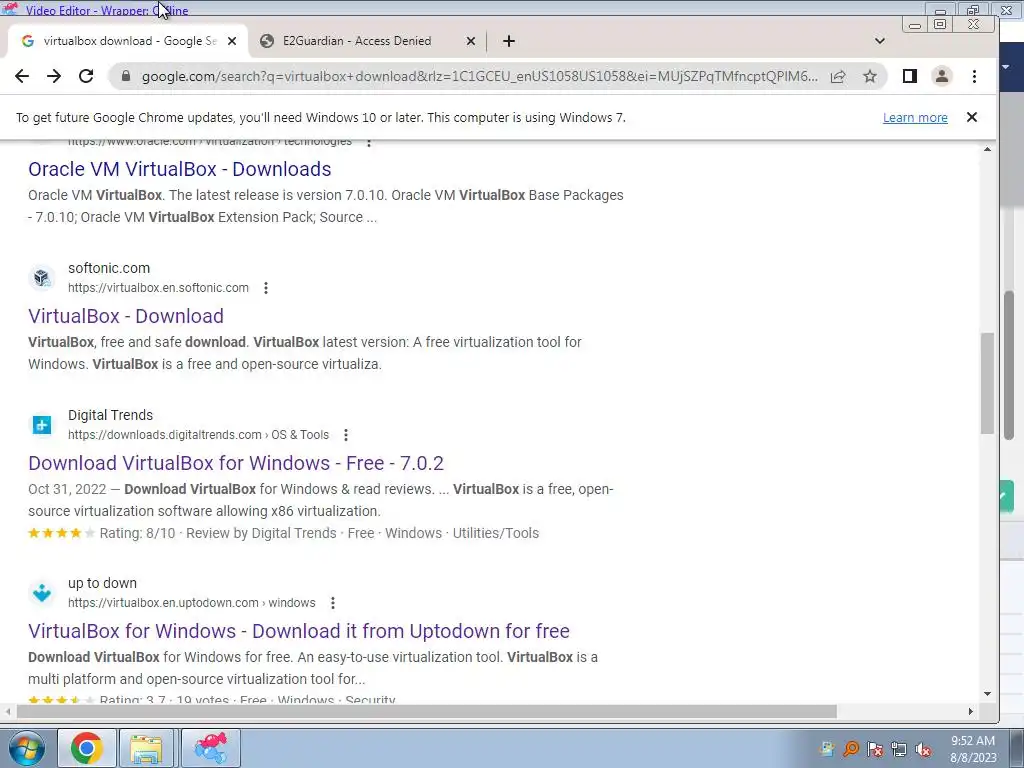Click the Action Center flag tray icon

874,749
